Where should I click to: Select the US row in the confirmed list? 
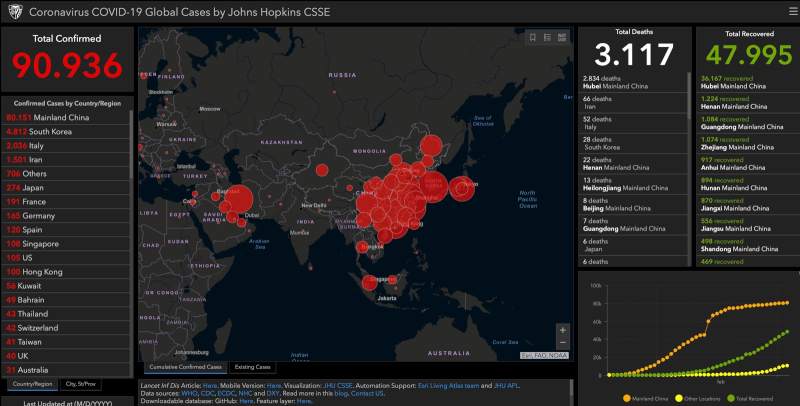point(66,258)
